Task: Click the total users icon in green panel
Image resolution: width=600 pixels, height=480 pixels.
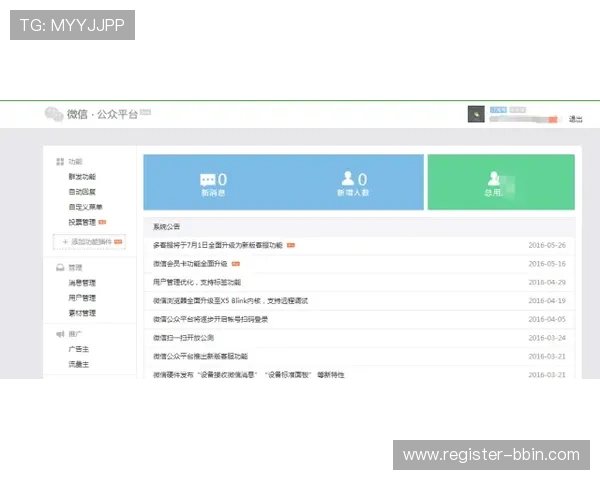Action: coord(494,178)
